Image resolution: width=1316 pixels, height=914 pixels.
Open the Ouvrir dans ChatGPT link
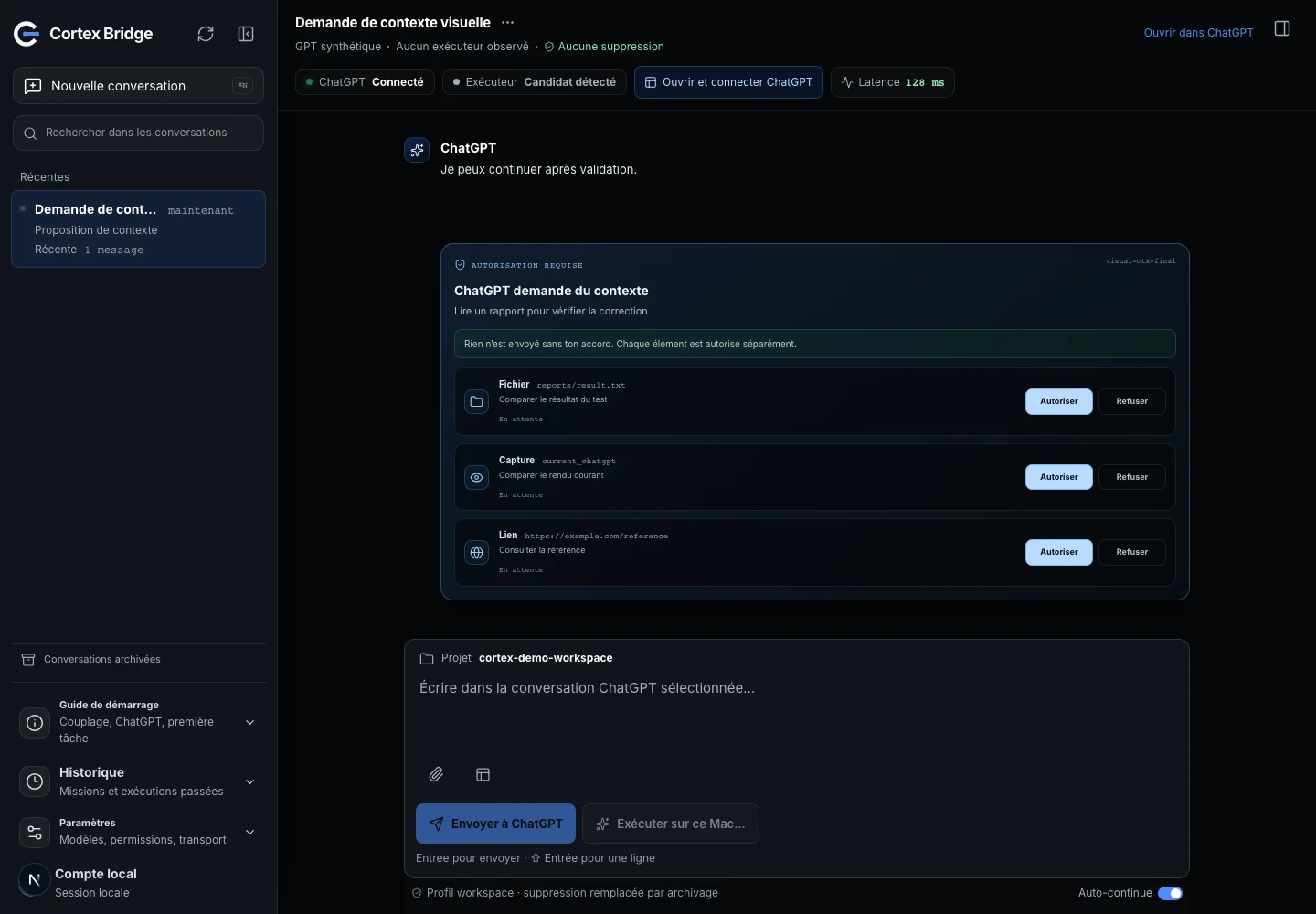point(1198,32)
